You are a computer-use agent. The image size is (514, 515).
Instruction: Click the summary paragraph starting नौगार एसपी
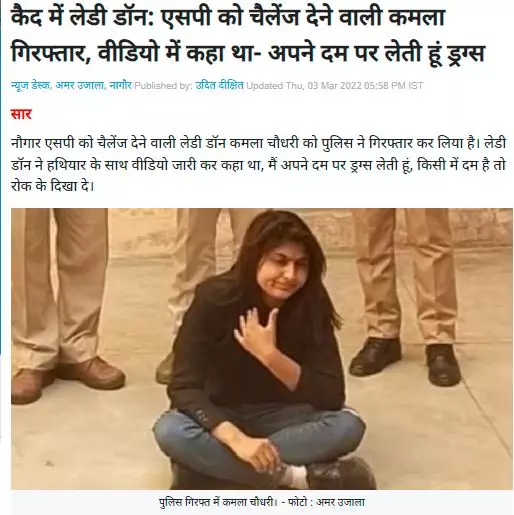258,165
